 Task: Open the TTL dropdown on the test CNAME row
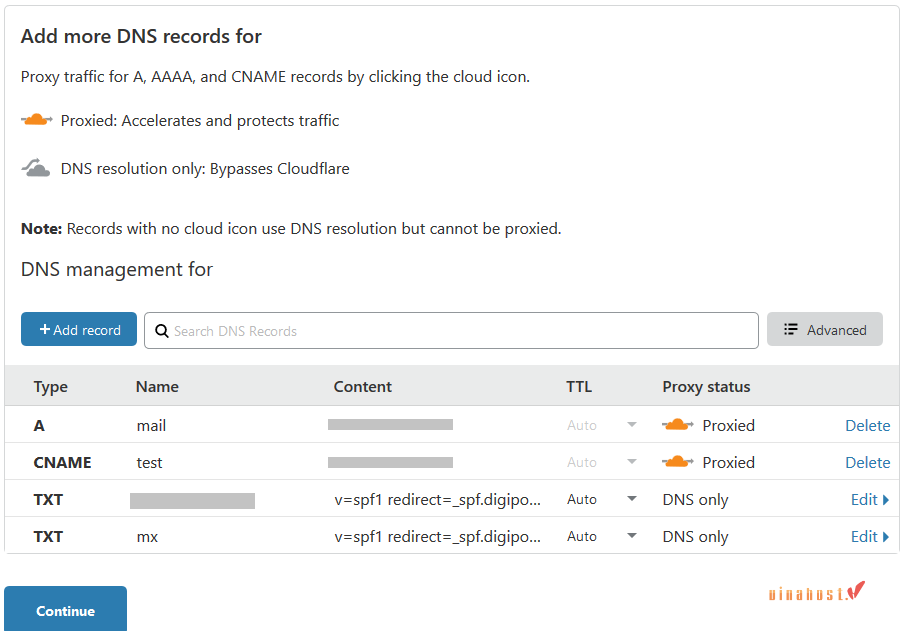pyautogui.click(x=631, y=461)
